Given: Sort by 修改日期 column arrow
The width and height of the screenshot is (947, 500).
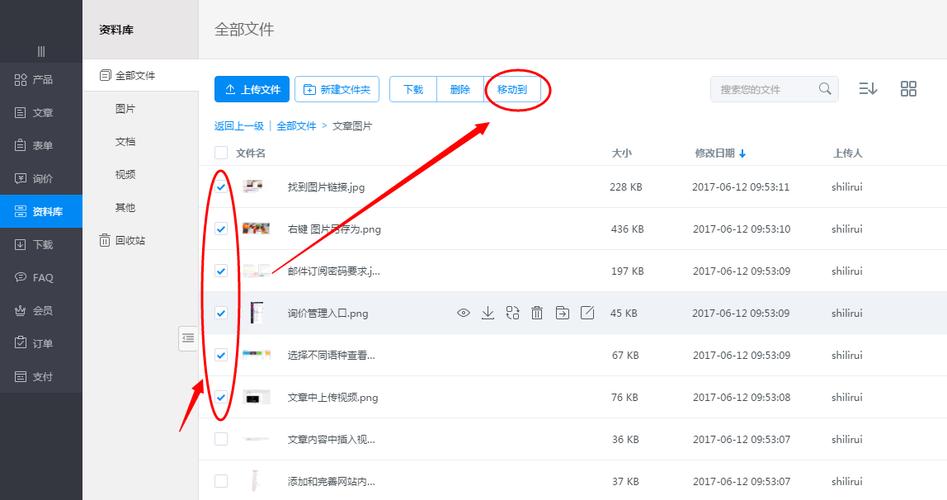Looking at the screenshot, I should pos(743,154).
